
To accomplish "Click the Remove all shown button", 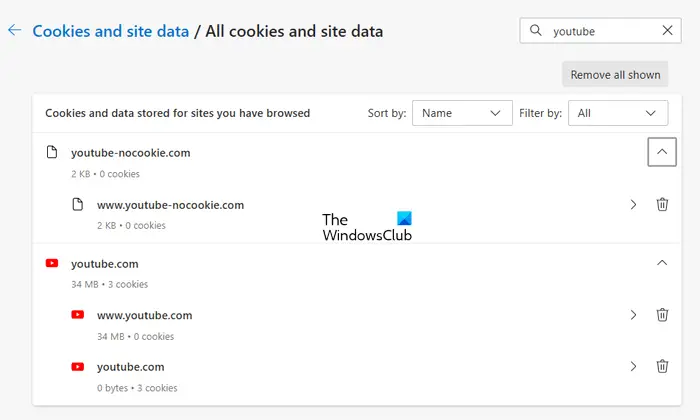I will tap(615, 75).
